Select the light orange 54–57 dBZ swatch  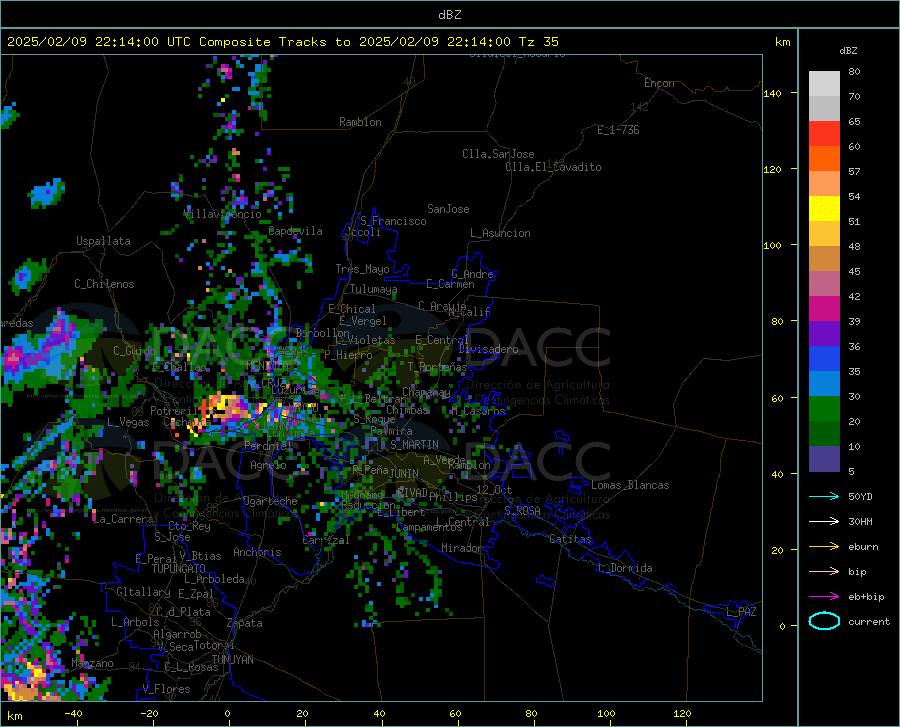pos(824,184)
